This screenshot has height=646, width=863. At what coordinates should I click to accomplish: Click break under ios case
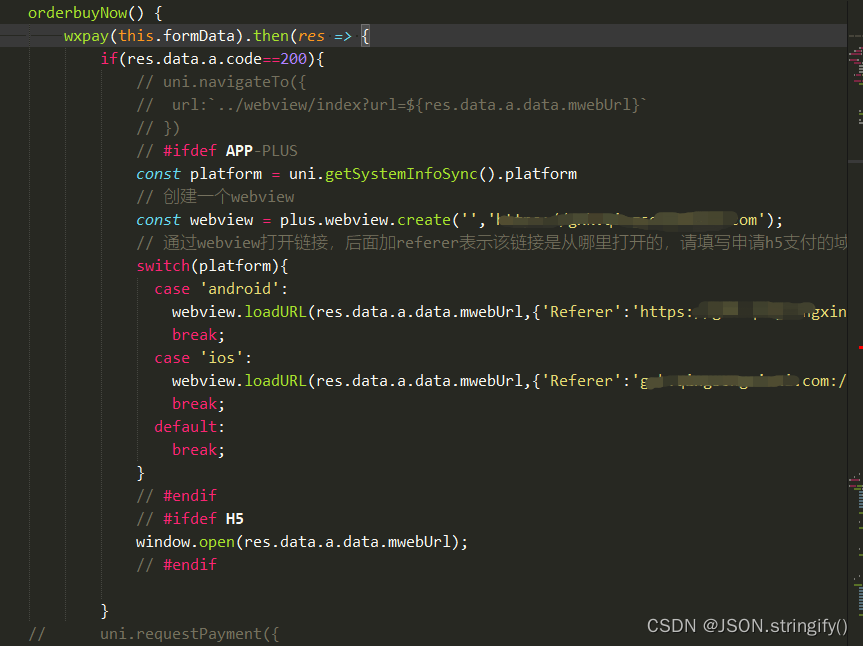[198, 404]
